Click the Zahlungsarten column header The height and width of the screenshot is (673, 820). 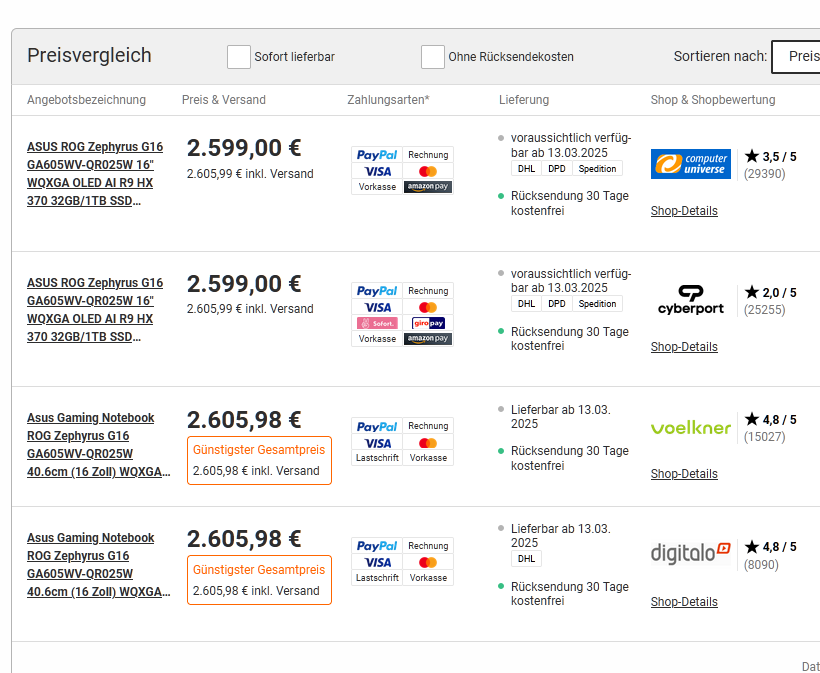388,100
